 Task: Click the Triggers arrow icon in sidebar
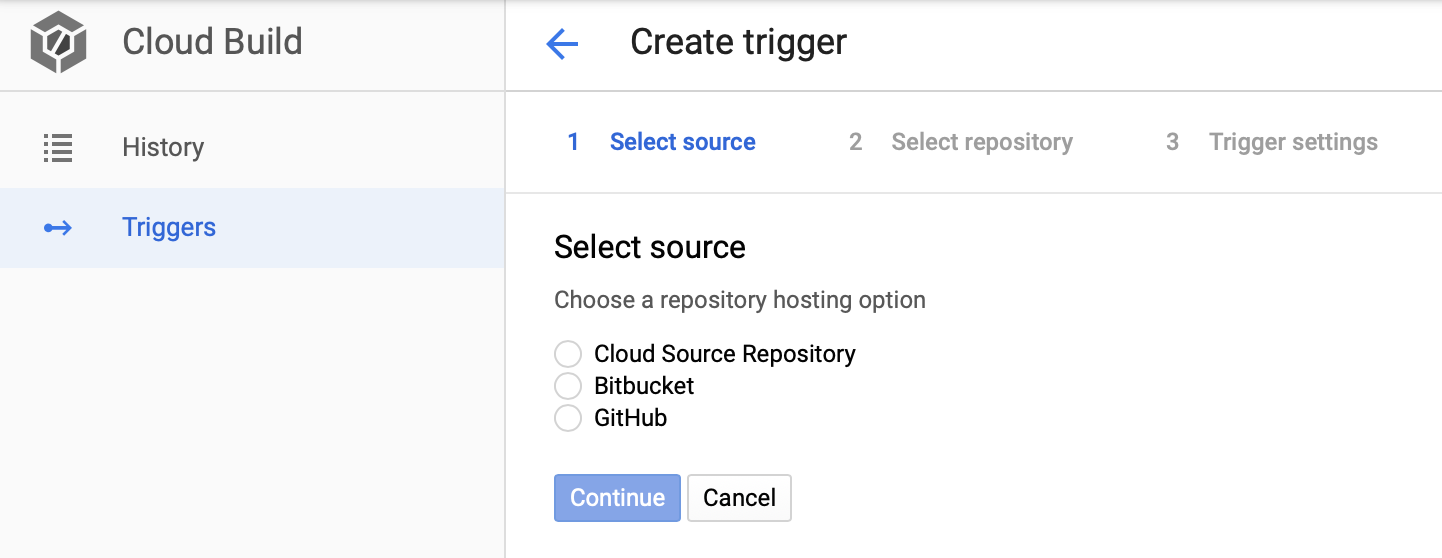tap(58, 228)
